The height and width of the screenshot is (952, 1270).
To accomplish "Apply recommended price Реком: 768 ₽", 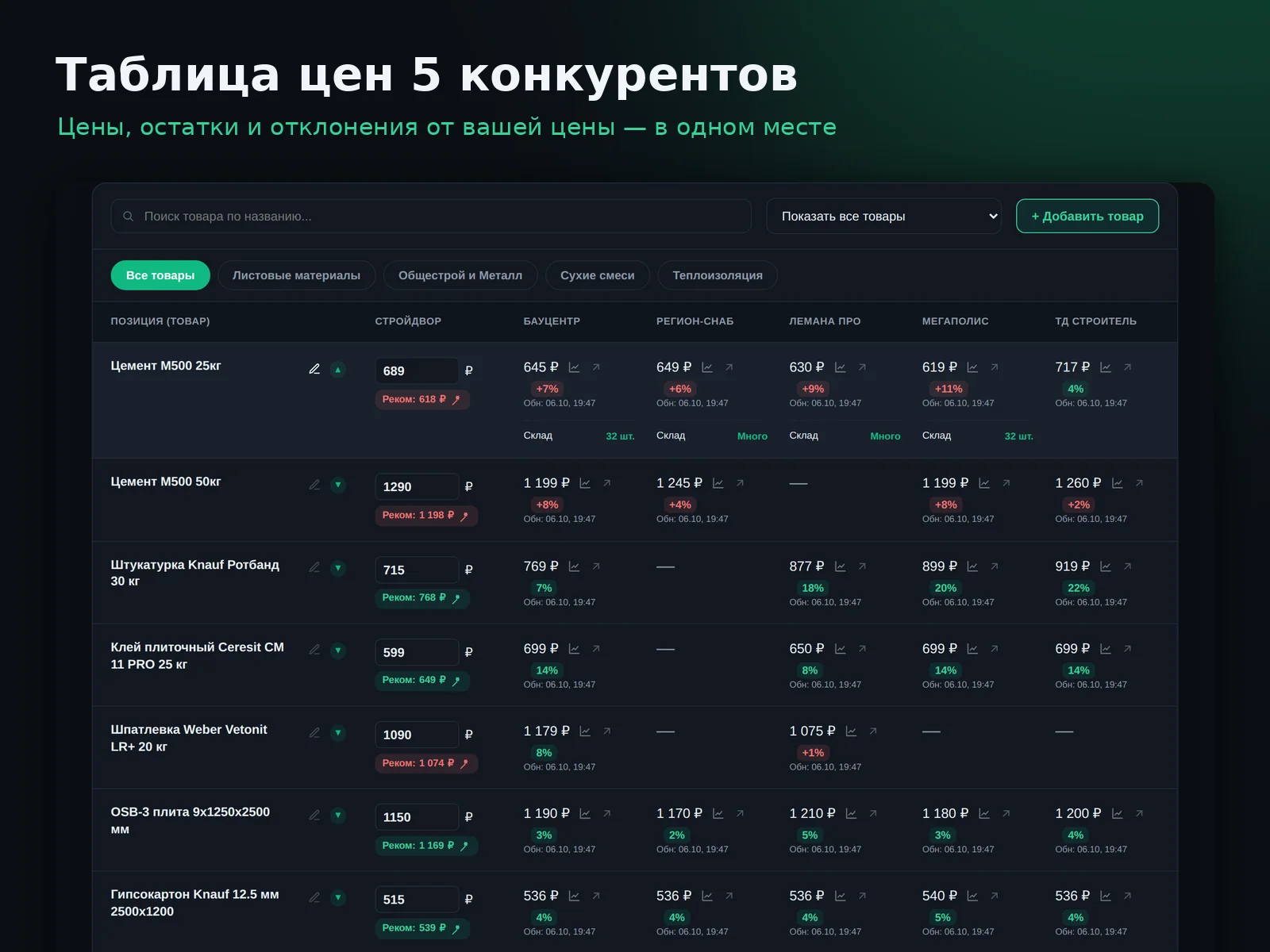I will pos(422,598).
